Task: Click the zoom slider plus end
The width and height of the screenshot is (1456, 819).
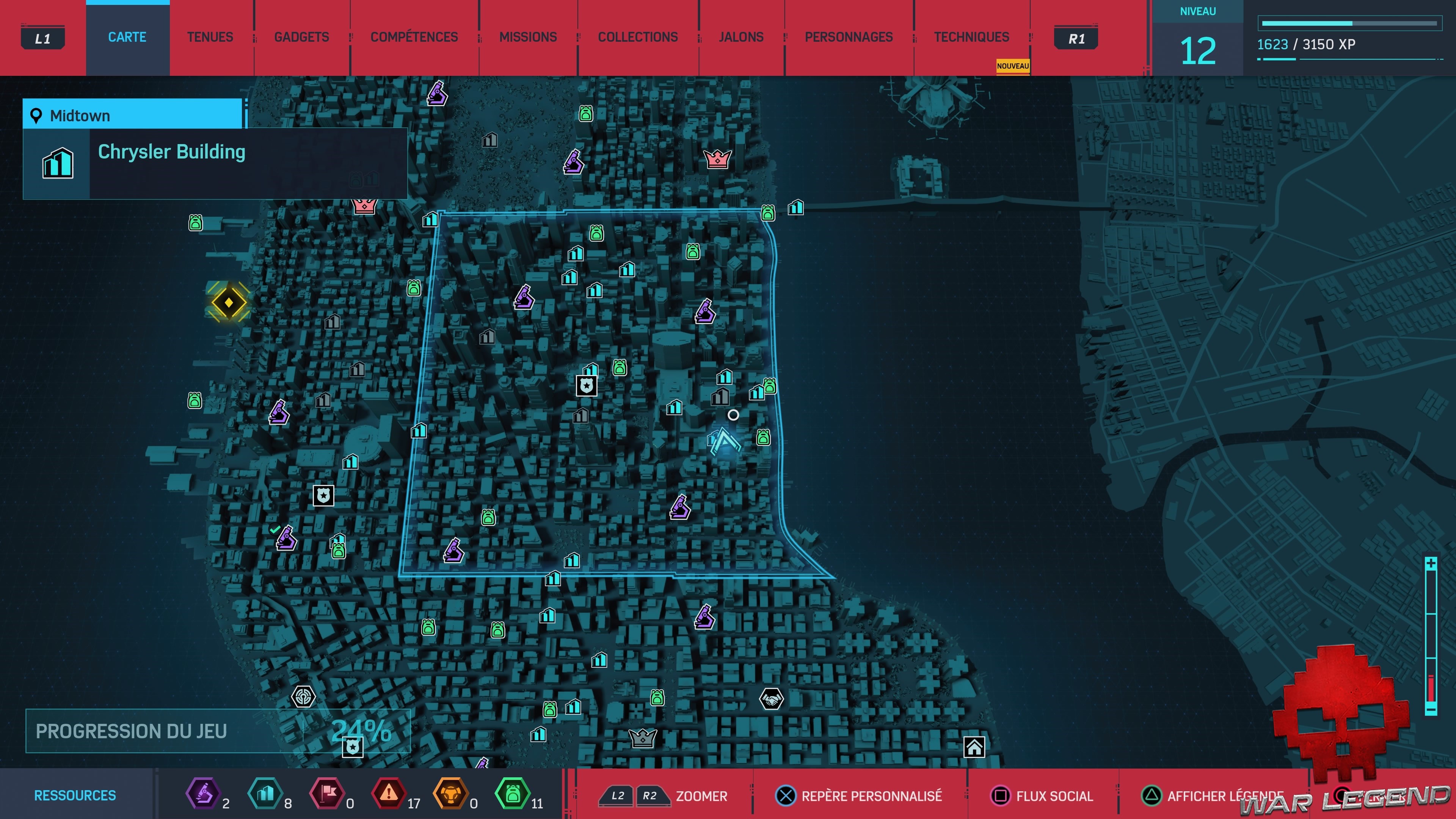Action: (1431, 563)
